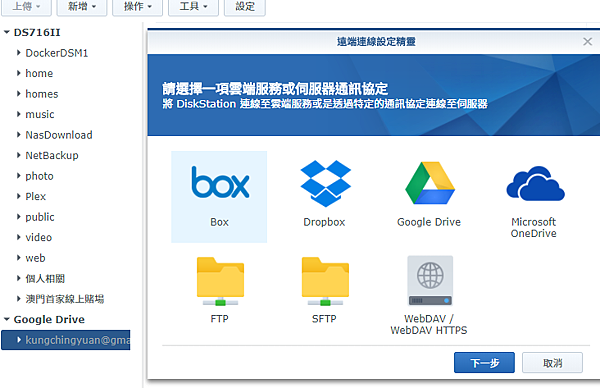Open the public folder in tree

(40, 217)
